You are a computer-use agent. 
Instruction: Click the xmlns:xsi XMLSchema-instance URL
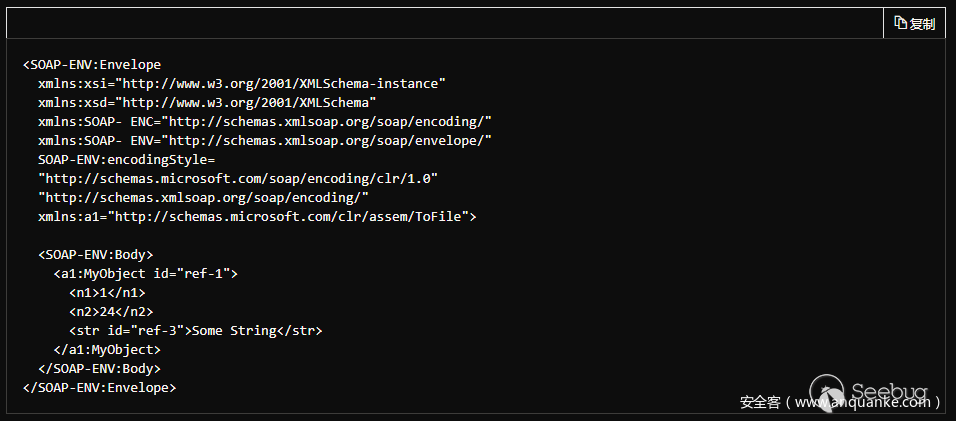pos(283,84)
